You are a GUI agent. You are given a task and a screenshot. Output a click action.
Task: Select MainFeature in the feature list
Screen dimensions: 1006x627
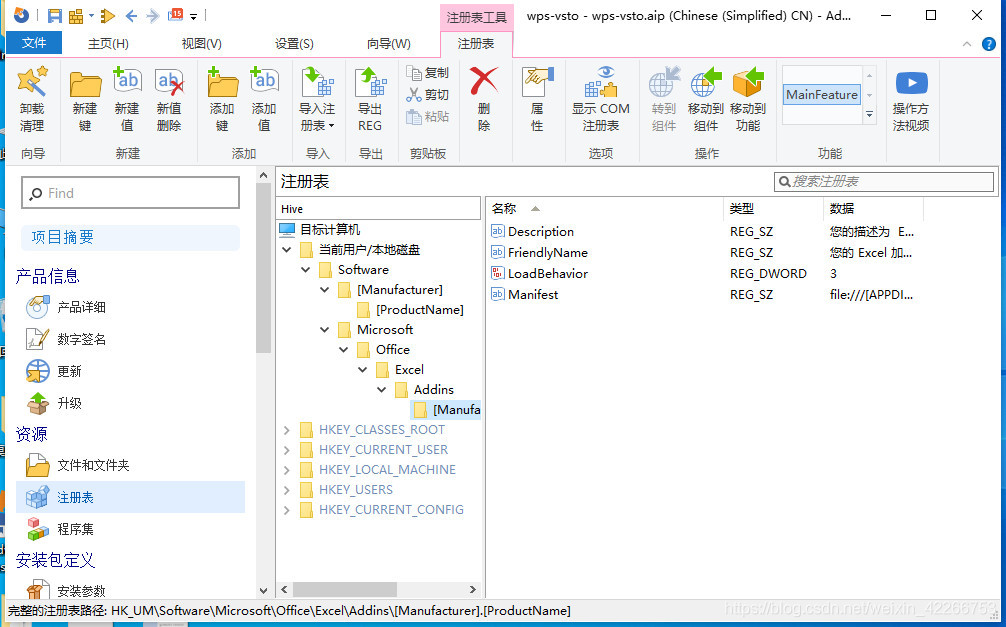pyautogui.click(x=822, y=94)
